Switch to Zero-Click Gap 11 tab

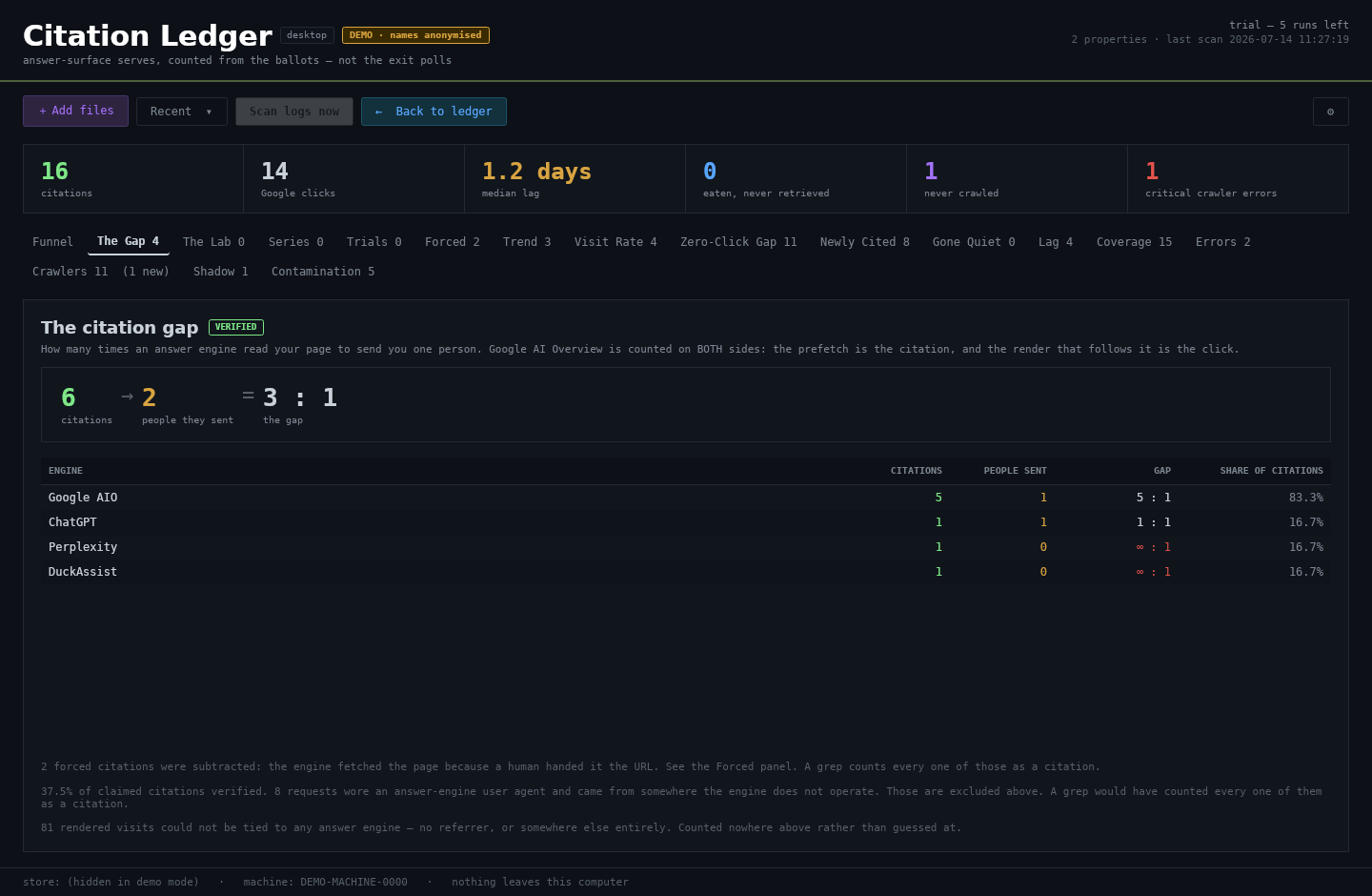pos(738,242)
